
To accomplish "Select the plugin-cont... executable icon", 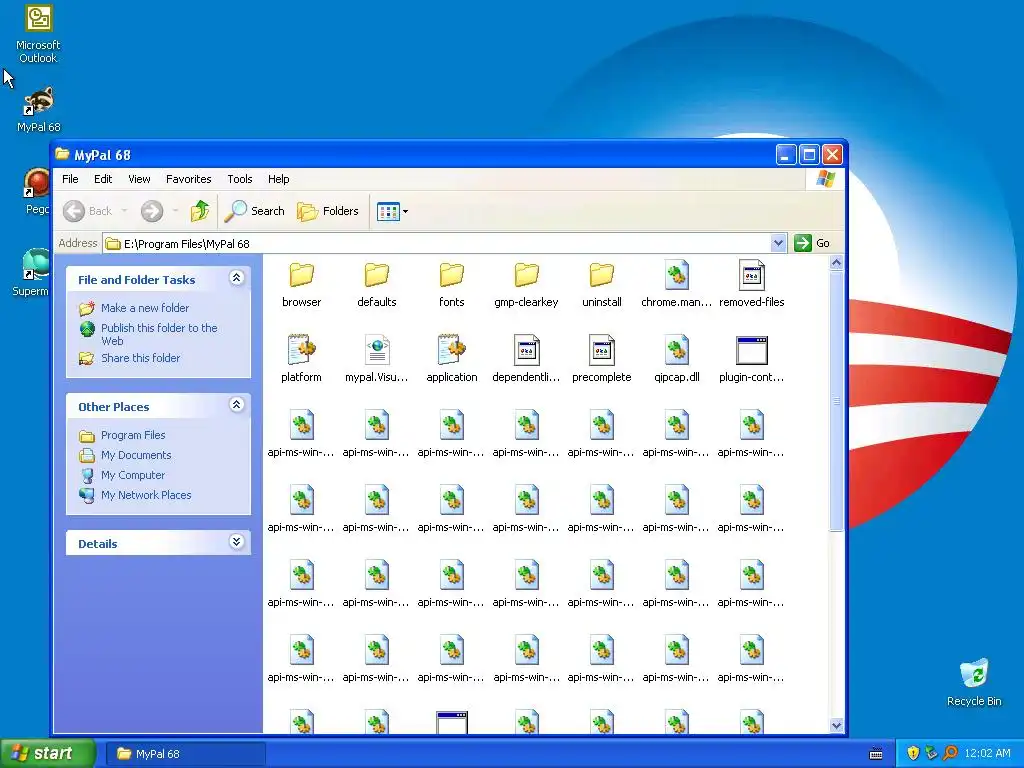I will [x=752, y=351].
